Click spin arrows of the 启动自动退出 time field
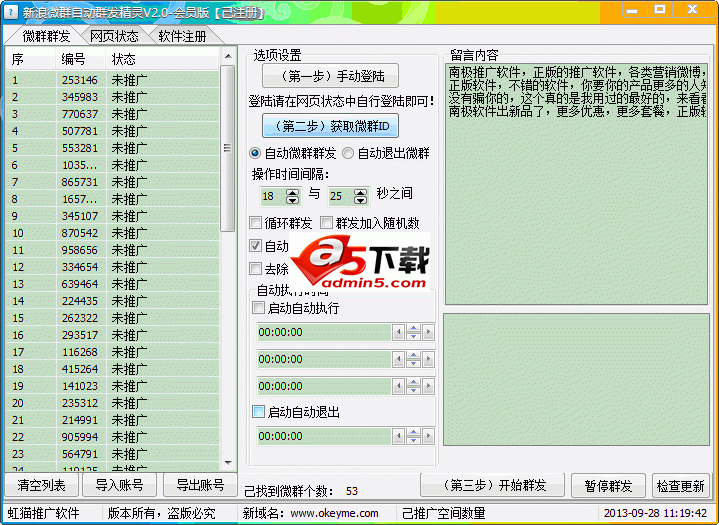Image resolution: width=719 pixels, height=525 pixels. (x=413, y=437)
